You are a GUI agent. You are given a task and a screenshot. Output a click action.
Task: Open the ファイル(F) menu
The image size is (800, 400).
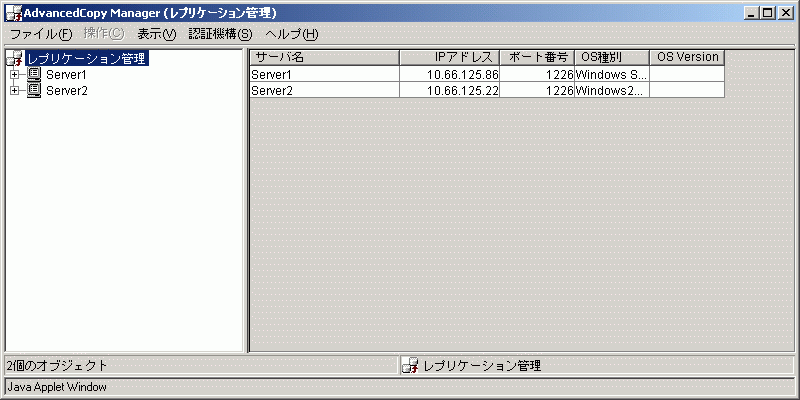click(x=42, y=34)
